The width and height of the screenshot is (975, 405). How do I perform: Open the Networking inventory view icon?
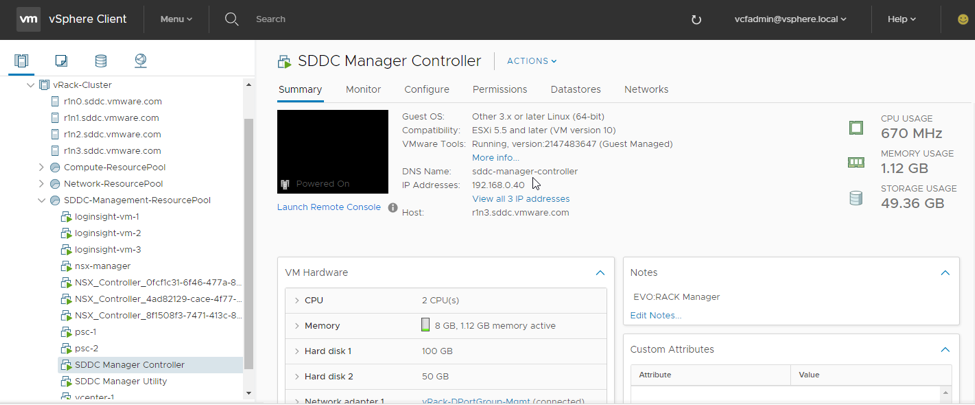pos(140,61)
